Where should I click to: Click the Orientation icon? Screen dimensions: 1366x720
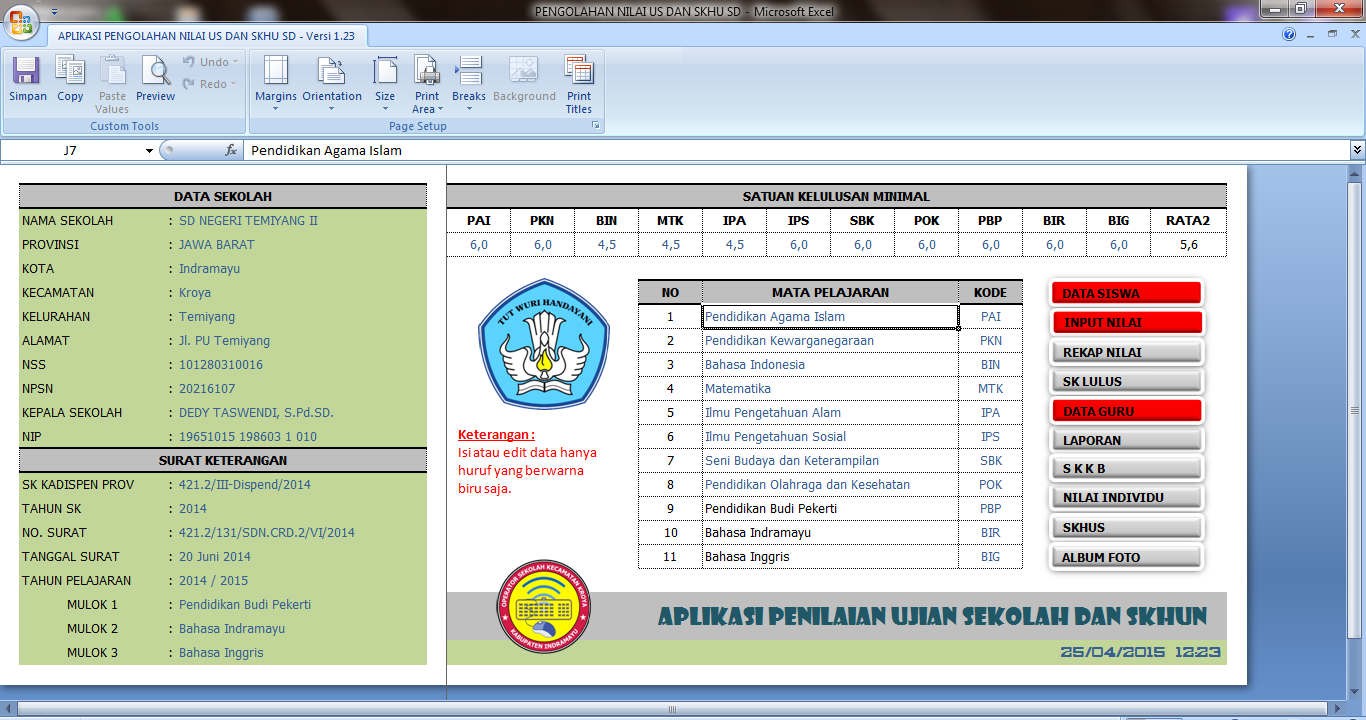(x=332, y=85)
